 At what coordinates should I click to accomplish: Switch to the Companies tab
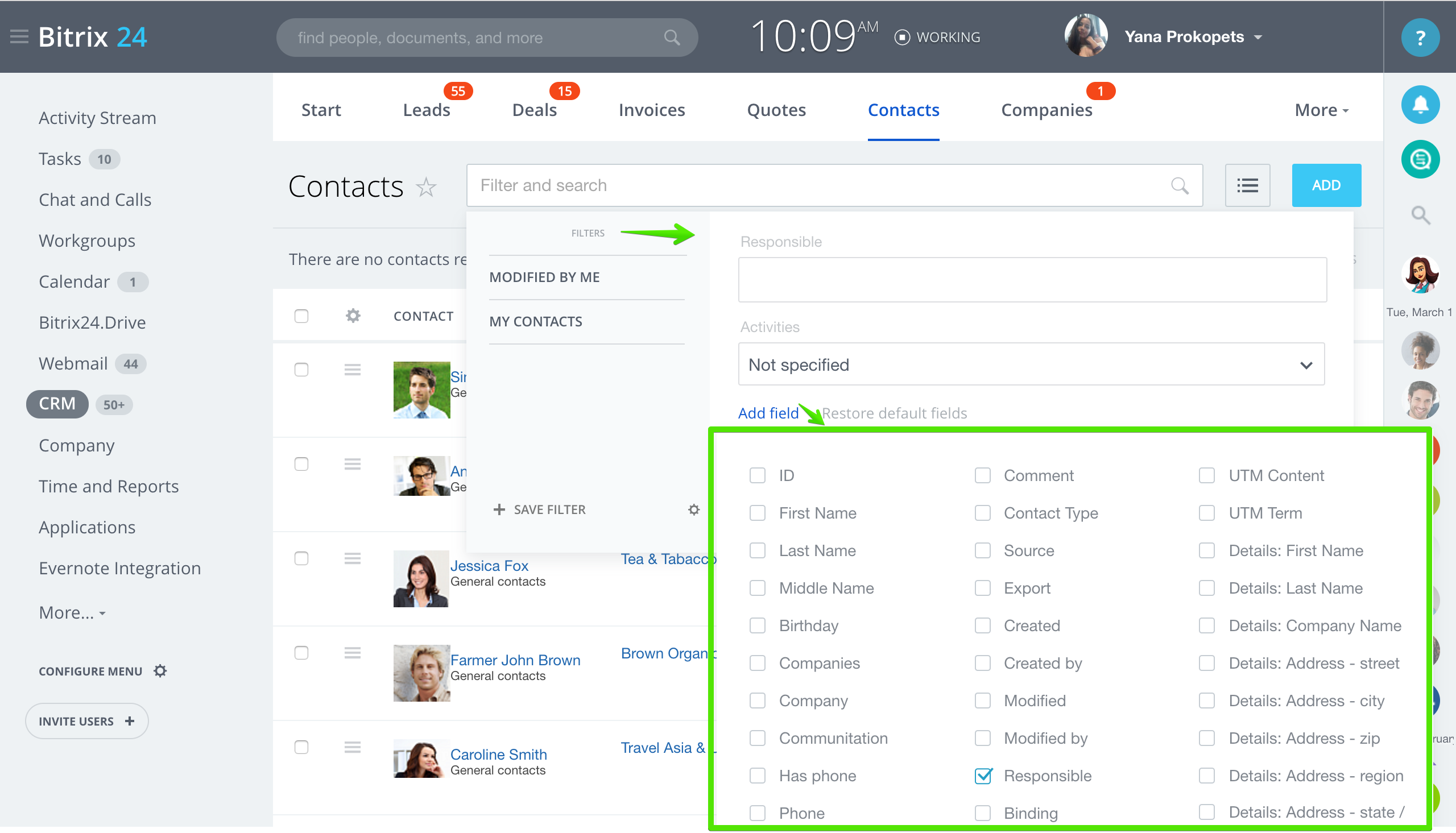[1046, 110]
